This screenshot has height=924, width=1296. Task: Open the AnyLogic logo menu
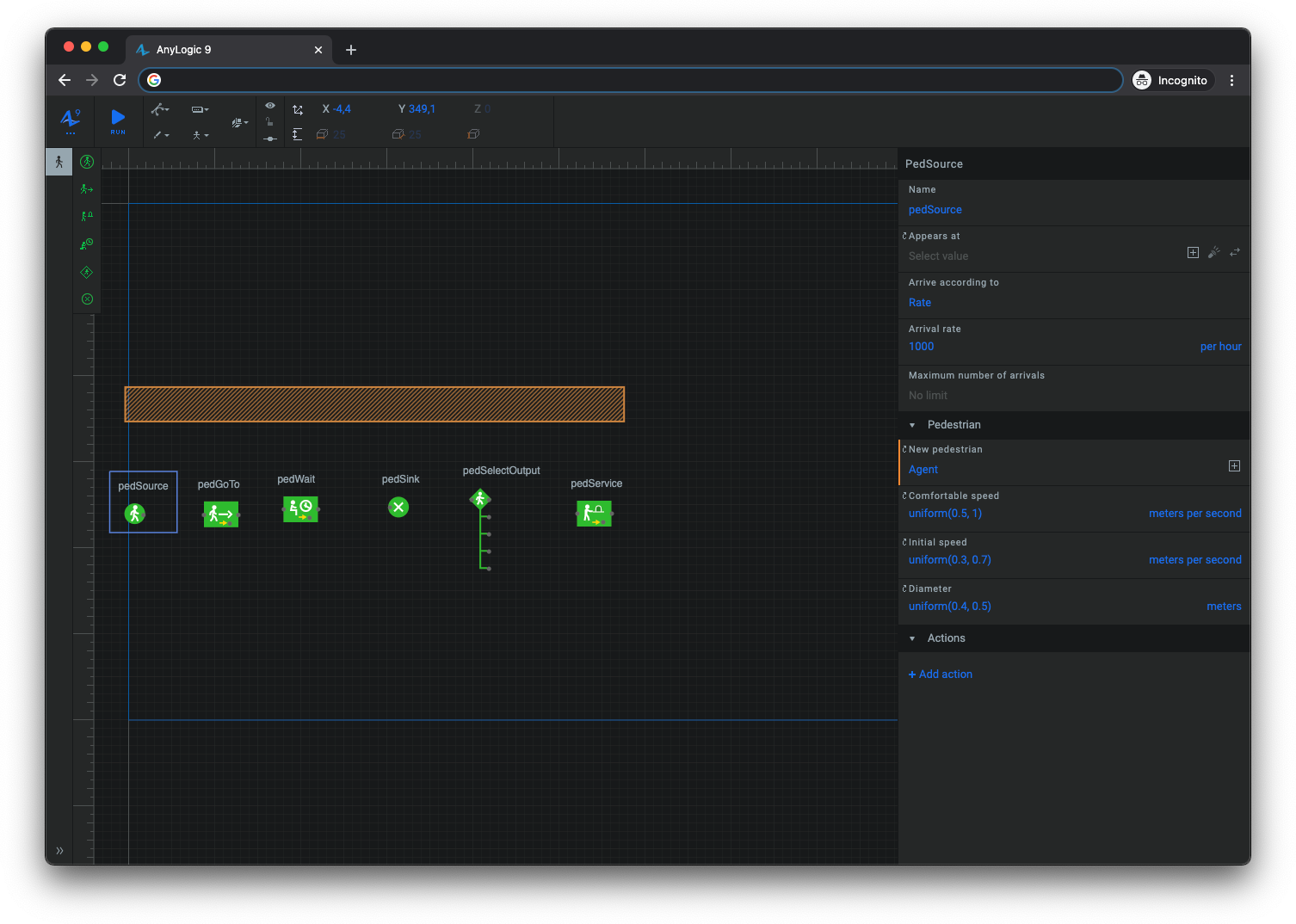point(71,120)
